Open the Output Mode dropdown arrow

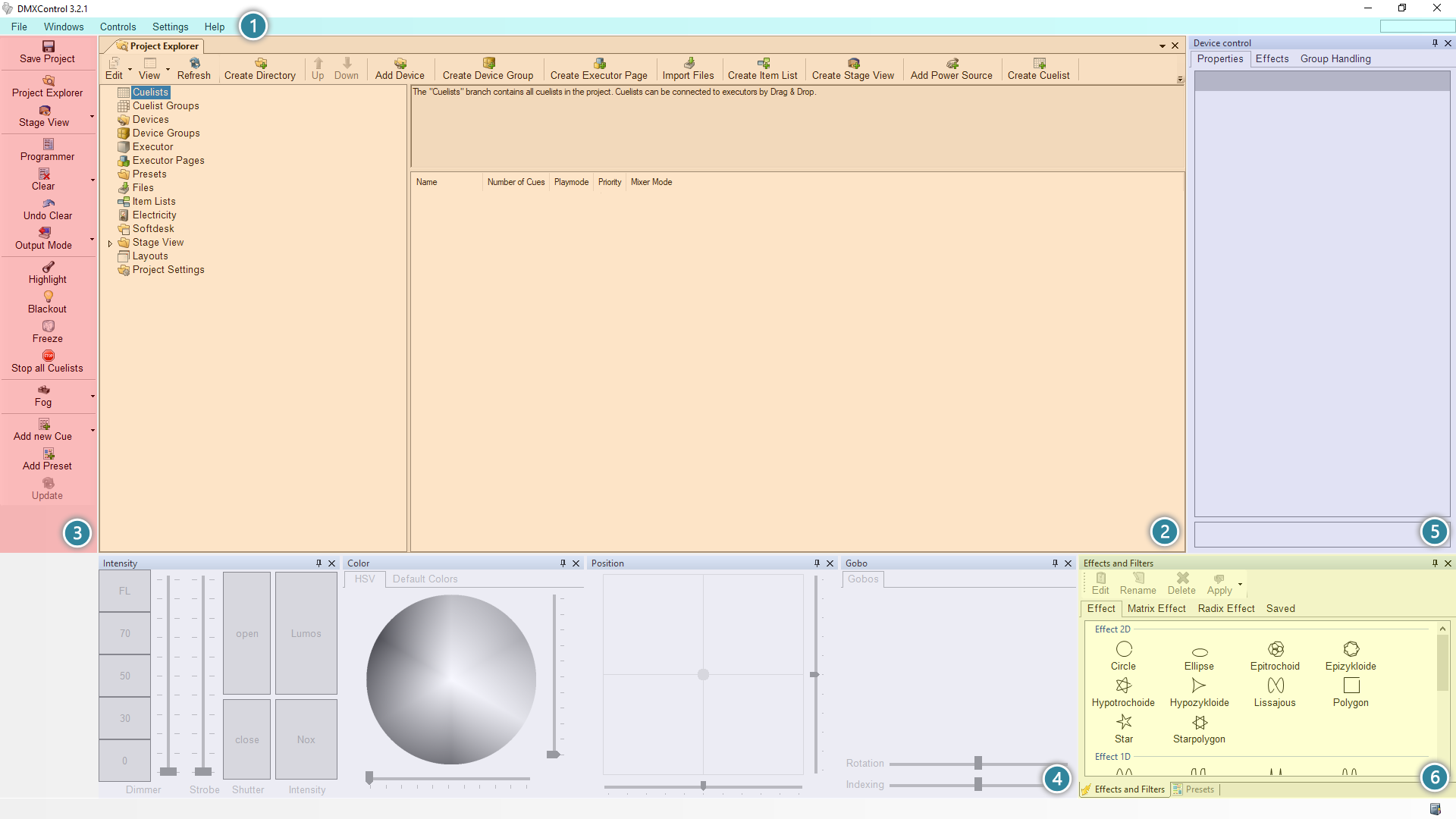tap(93, 239)
